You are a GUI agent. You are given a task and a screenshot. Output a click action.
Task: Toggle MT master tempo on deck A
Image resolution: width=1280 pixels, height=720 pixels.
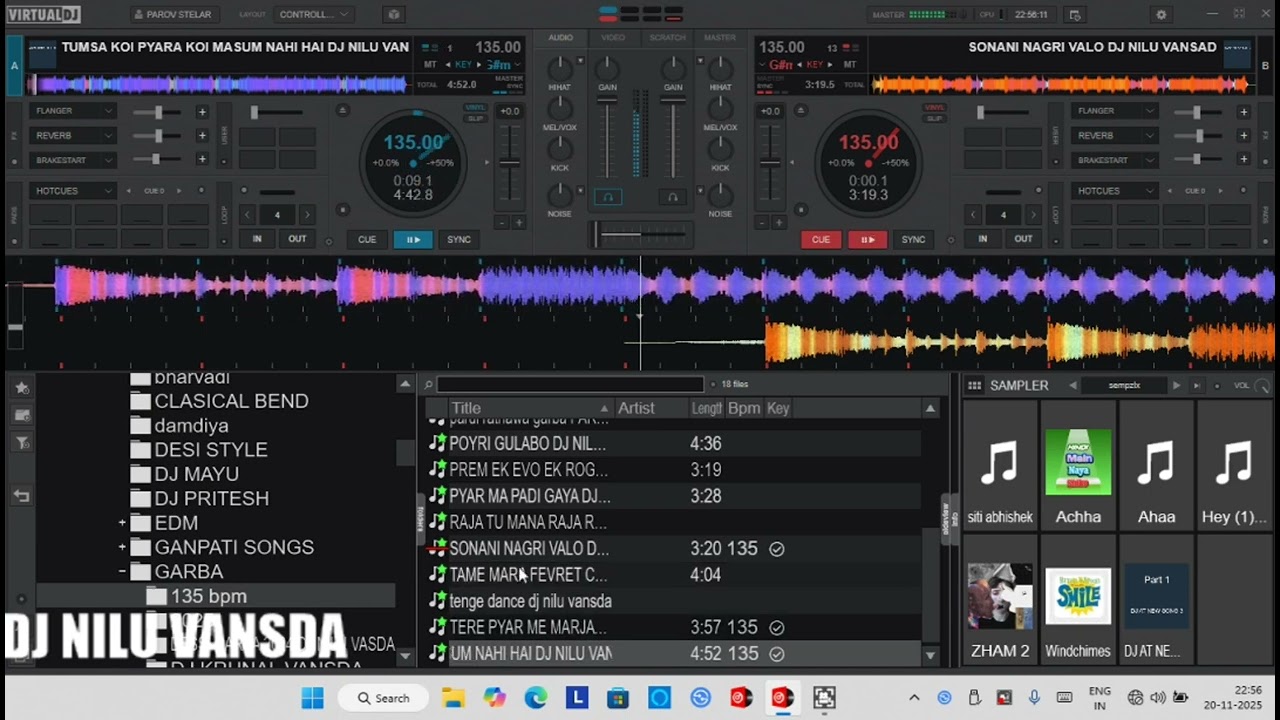tap(430, 64)
